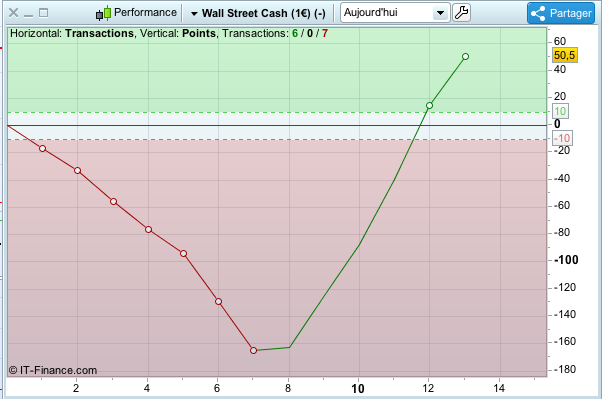
Task: Click the 50,5 current value label
Action: [564, 55]
